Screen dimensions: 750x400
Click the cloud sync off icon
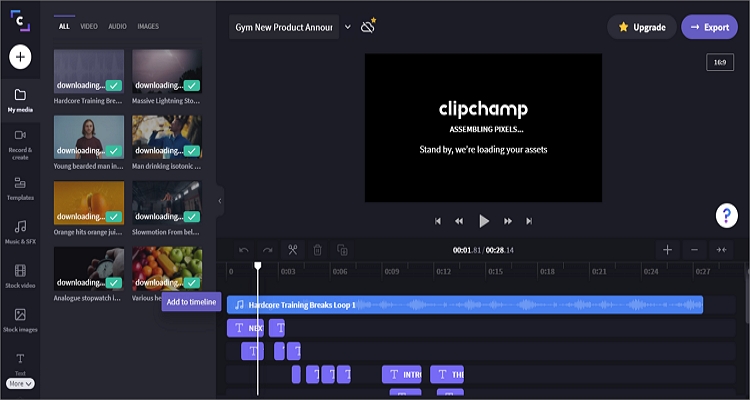(x=368, y=26)
